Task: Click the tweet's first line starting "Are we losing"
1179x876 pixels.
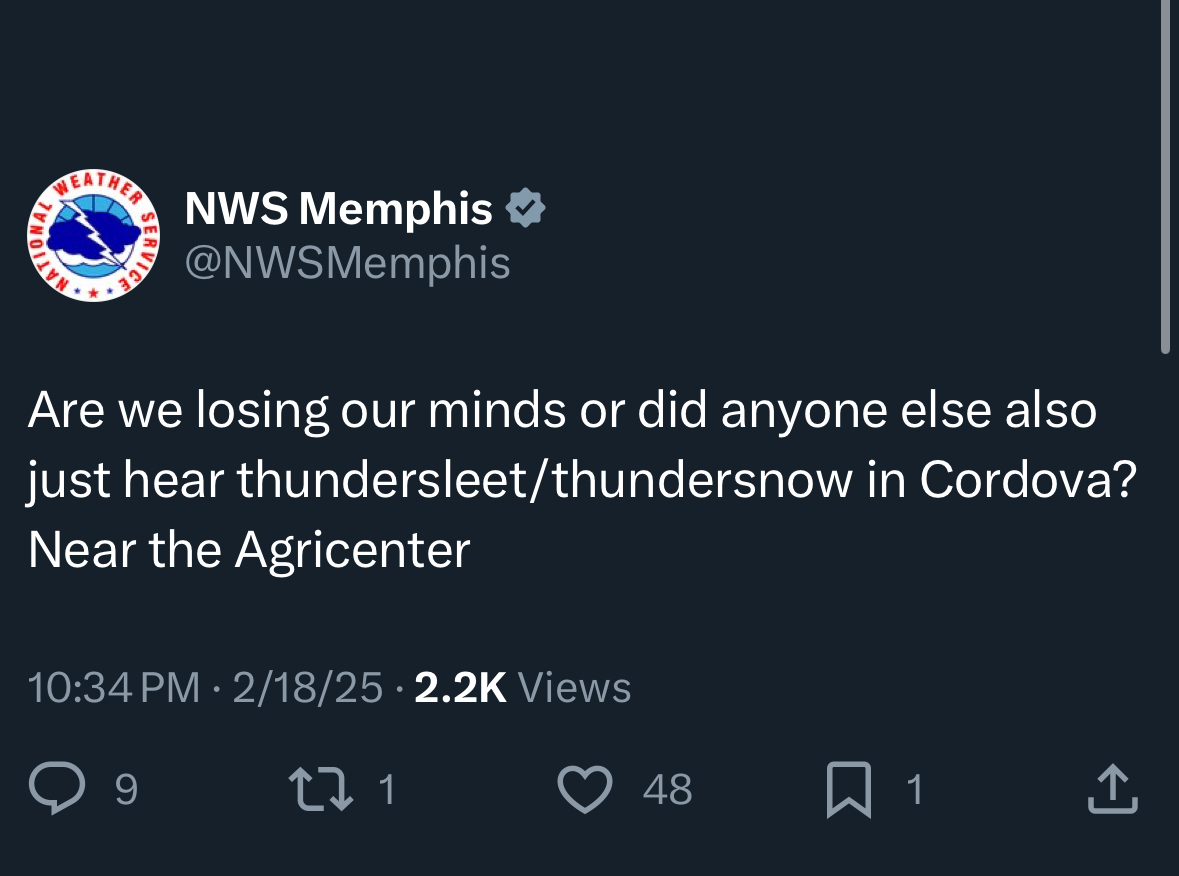Action: click(x=562, y=411)
